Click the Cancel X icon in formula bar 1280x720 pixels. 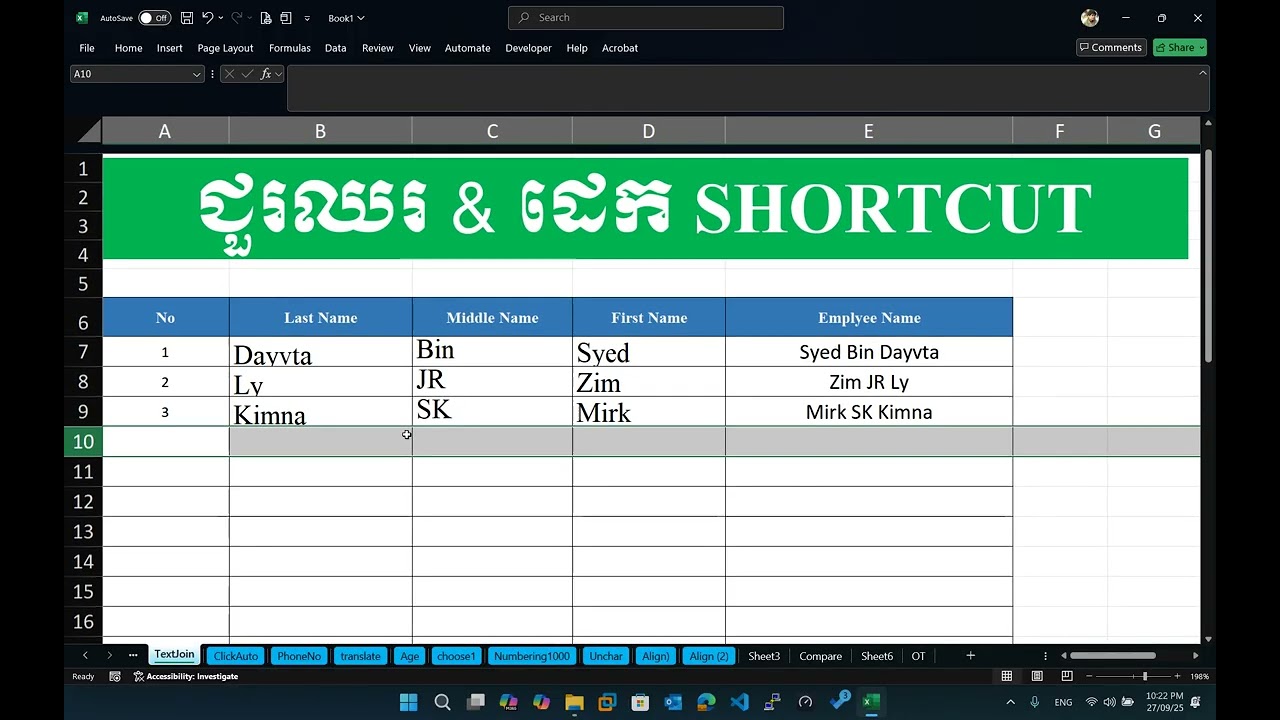[229, 74]
